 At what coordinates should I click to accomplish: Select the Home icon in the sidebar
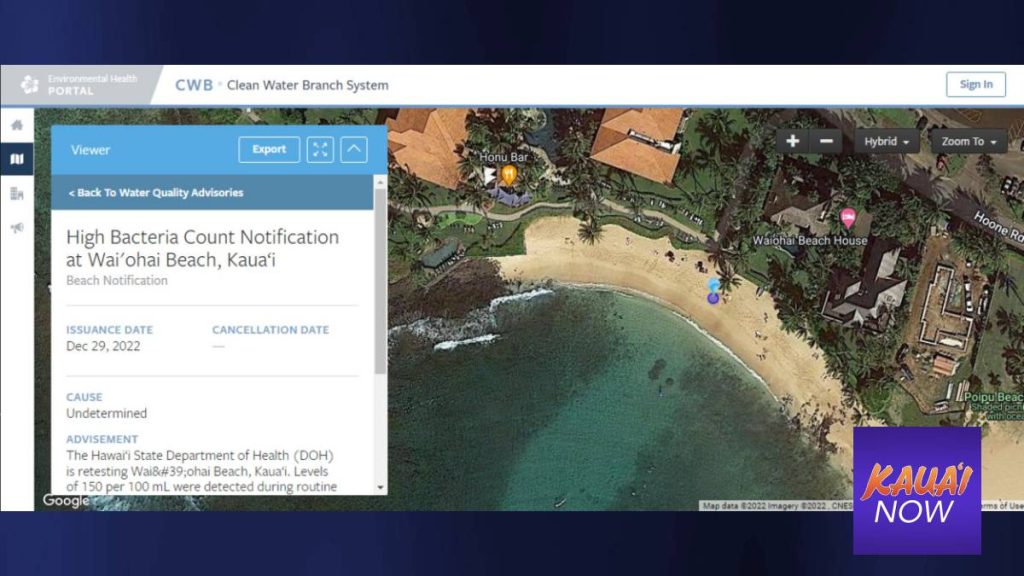click(x=16, y=126)
